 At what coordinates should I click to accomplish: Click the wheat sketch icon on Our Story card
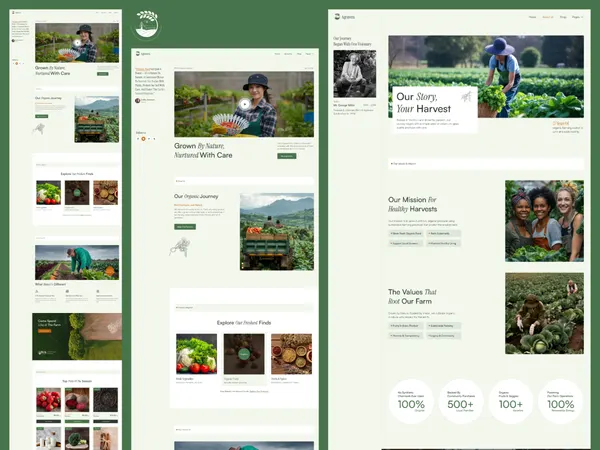tap(466, 96)
